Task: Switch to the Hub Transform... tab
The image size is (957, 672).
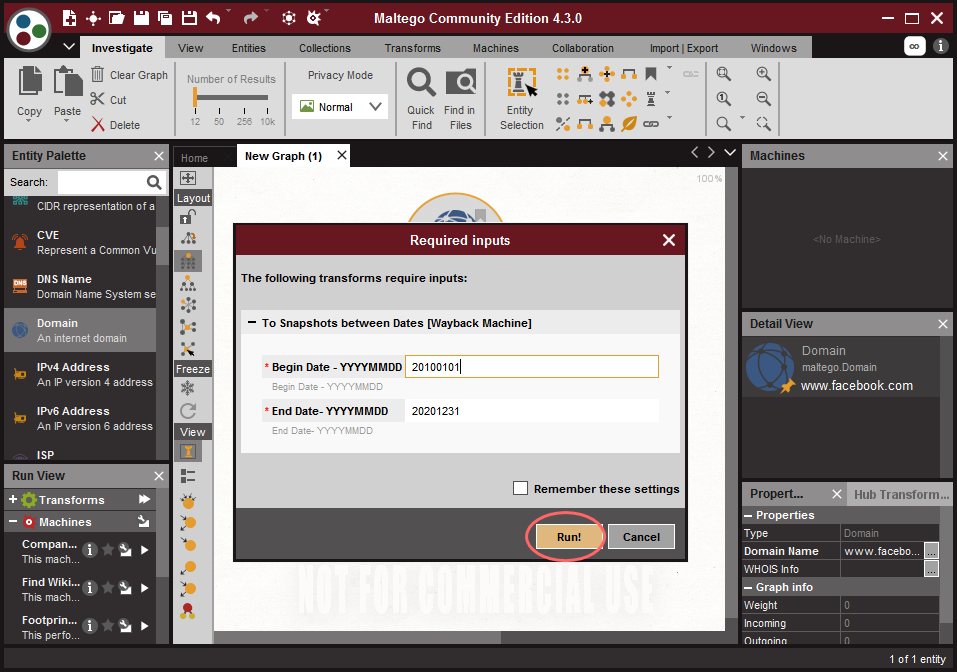Action: [x=901, y=494]
